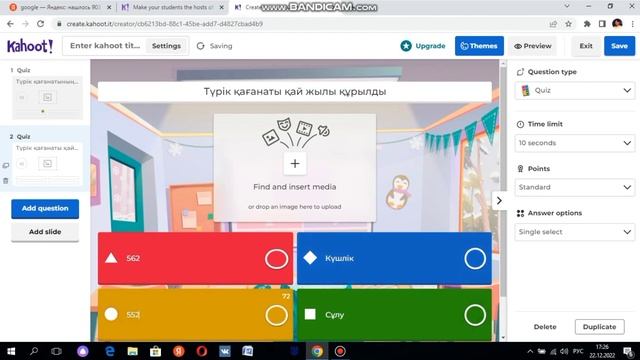640x360 pixels.
Task: Save the kahoot with the Save button
Action: tap(619, 46)
